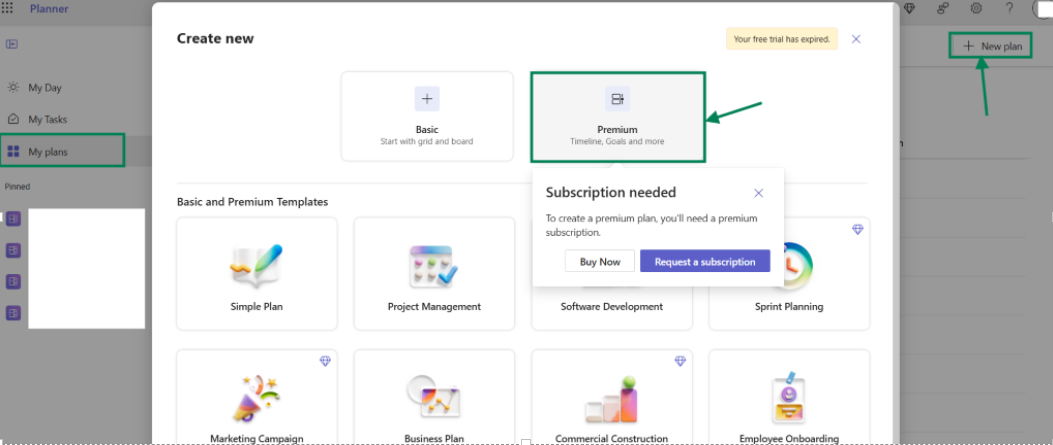Click the Planner app title

(48, 8)
